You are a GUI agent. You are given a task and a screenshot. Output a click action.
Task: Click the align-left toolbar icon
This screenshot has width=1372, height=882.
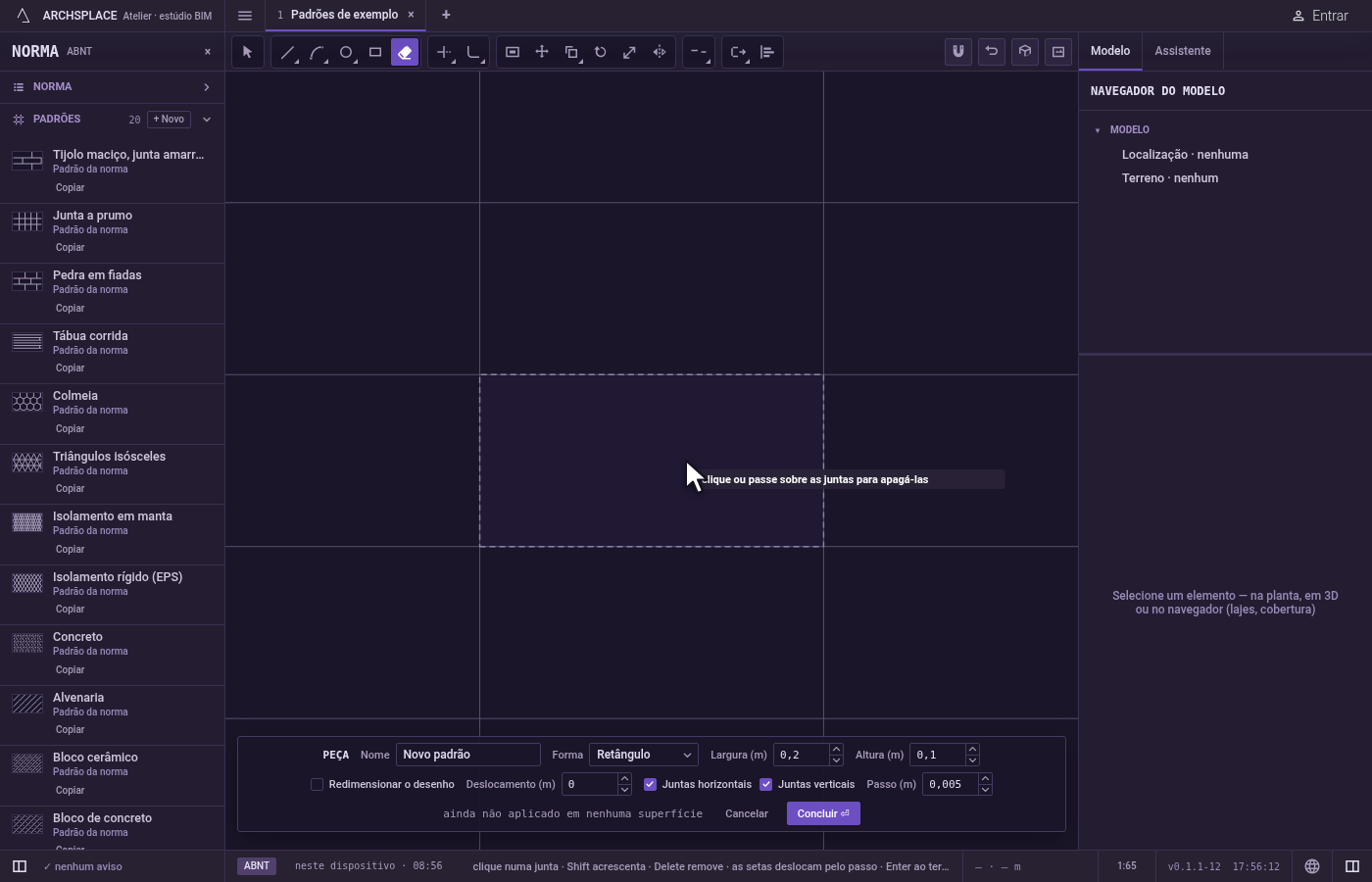[x=767, y=52]
